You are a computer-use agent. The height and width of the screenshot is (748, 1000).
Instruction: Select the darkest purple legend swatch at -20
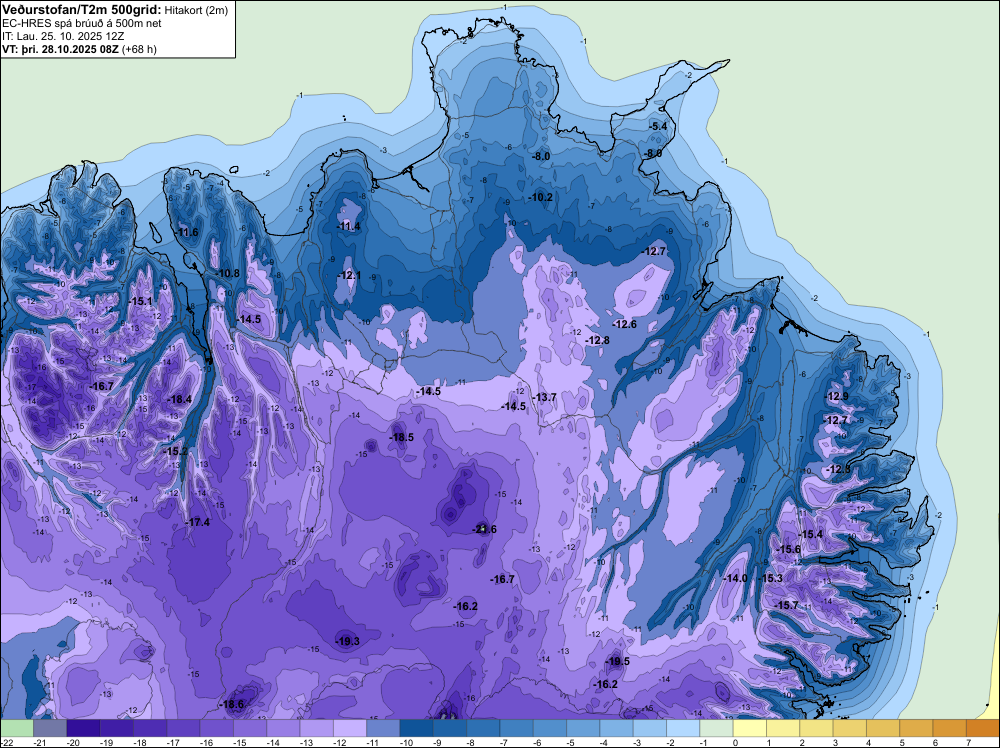83,728
